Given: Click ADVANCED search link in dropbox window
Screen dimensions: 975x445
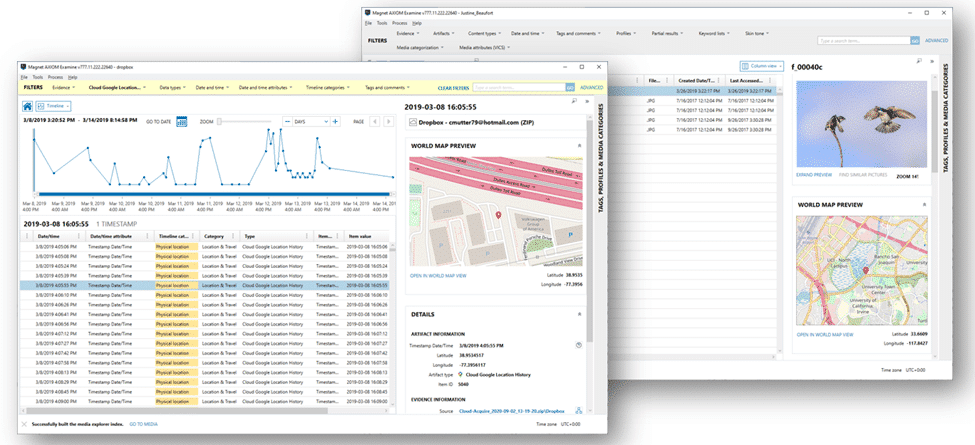Looking at the screenshot, I should [x=592, y=88].
